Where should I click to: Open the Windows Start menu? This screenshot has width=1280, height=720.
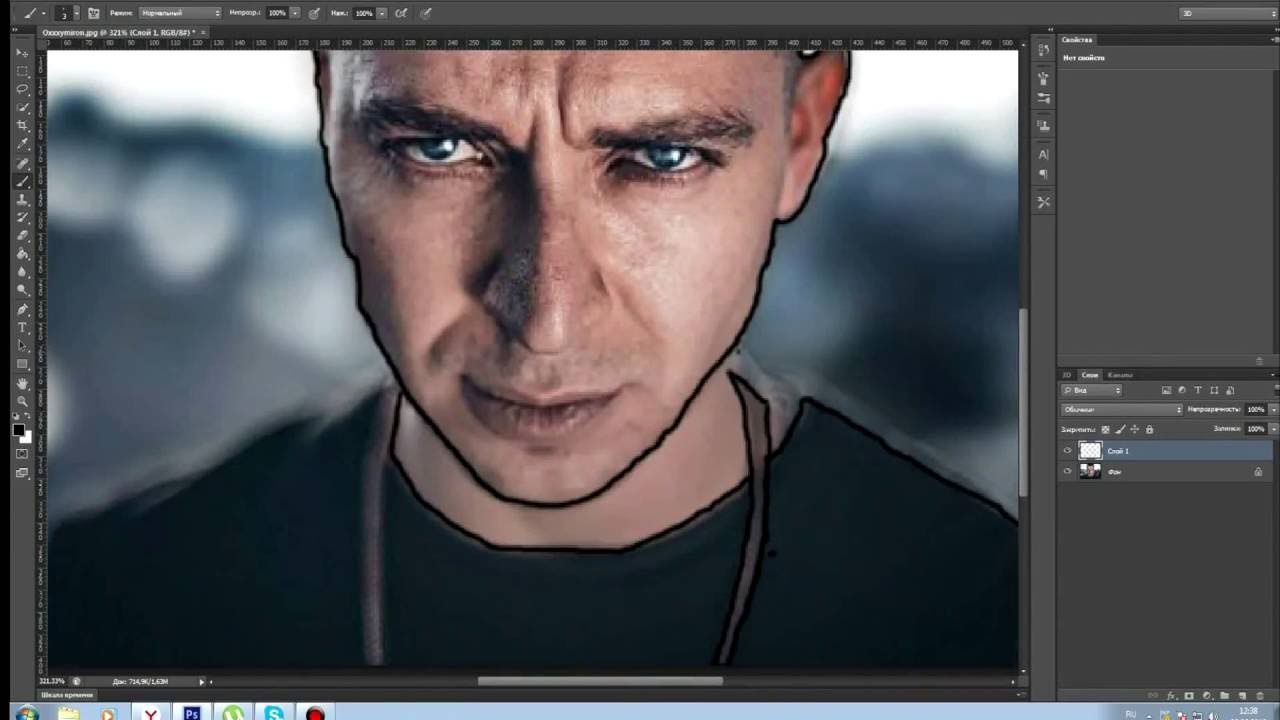click(x=25, y=713)
